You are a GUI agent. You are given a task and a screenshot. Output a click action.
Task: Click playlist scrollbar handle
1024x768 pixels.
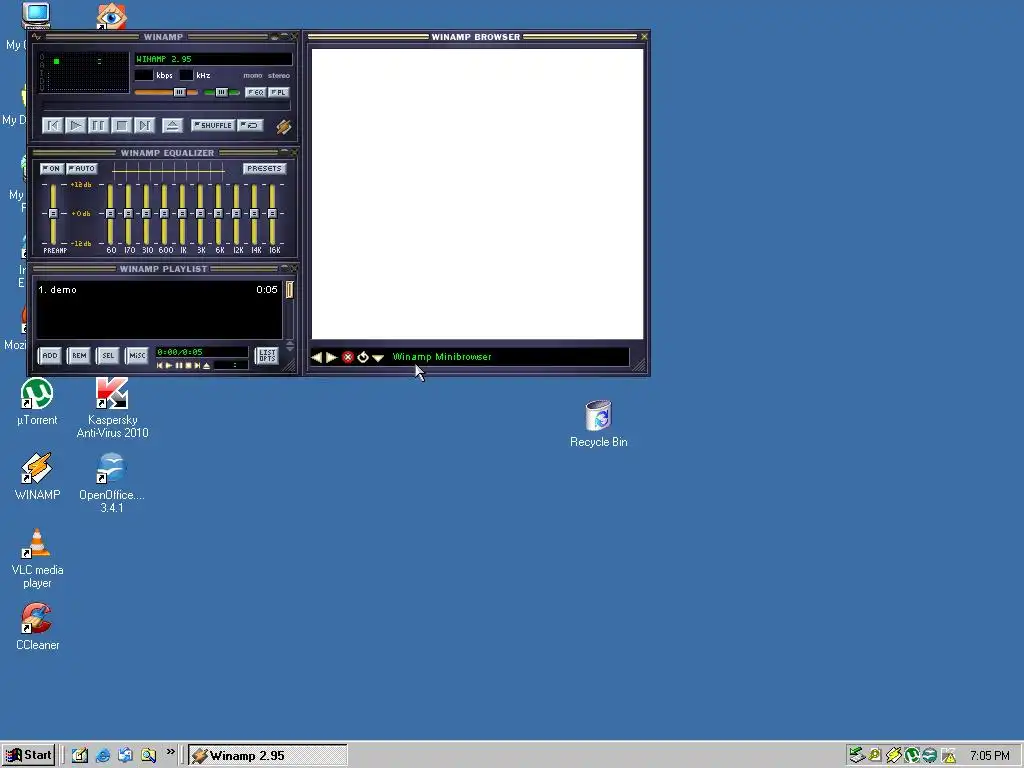(x=289, y=289)
